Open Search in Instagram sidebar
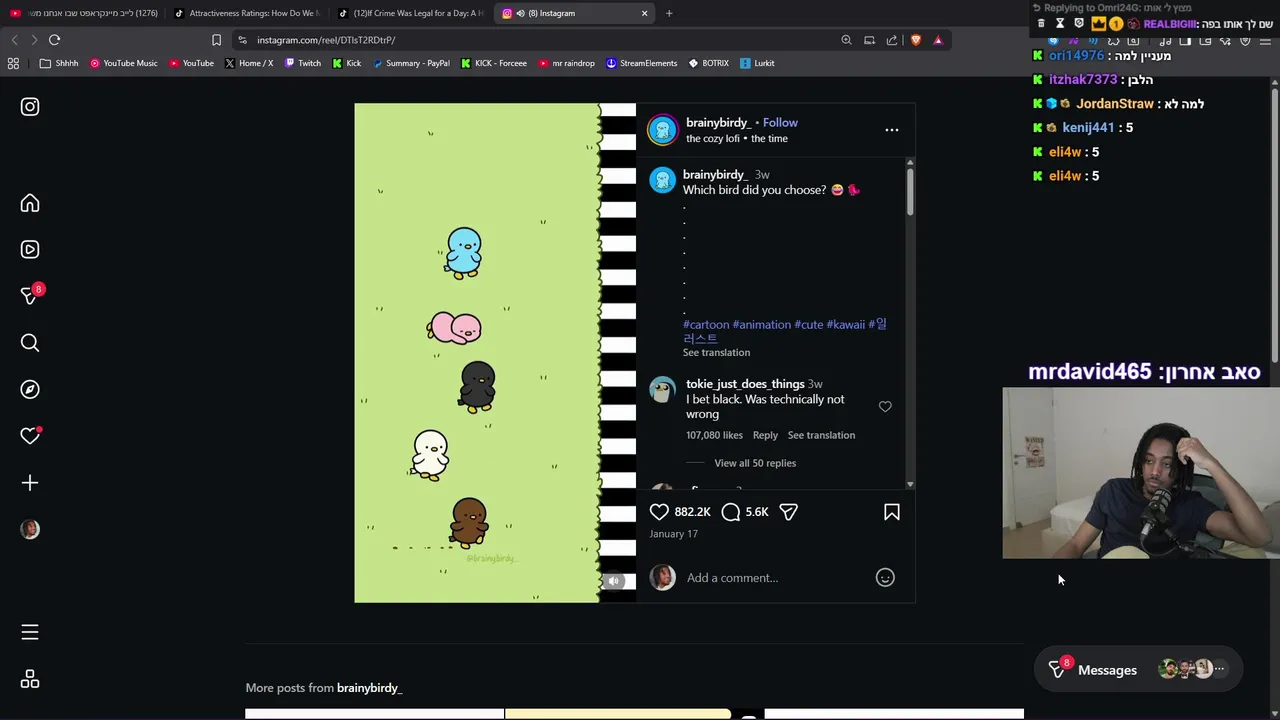The width and height of the screenshot is (1280, 720). pos(30,343)
